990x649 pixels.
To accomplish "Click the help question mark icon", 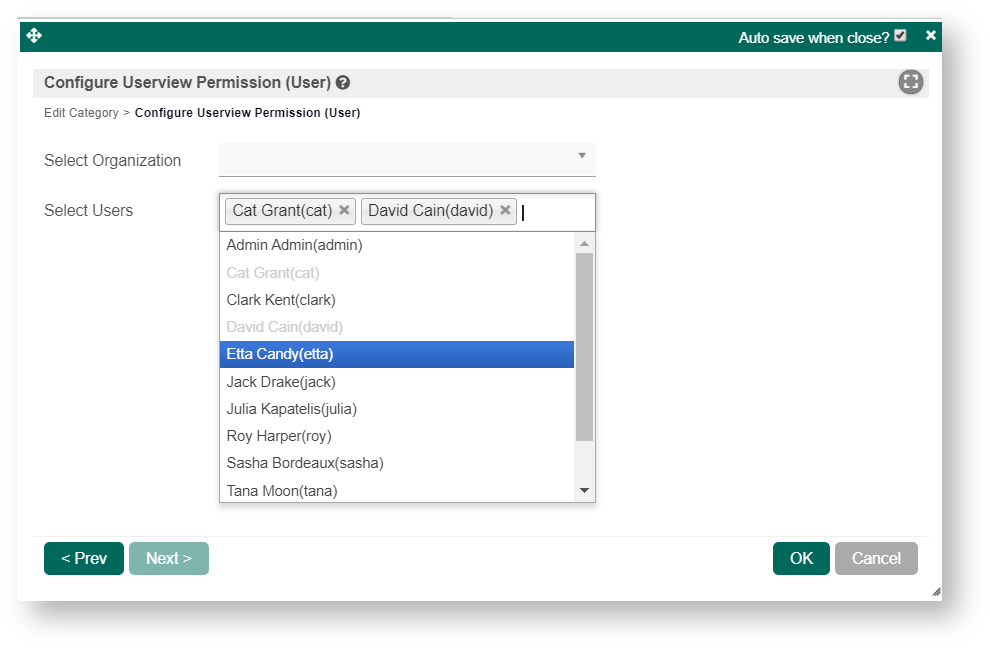I will [343, 83].
